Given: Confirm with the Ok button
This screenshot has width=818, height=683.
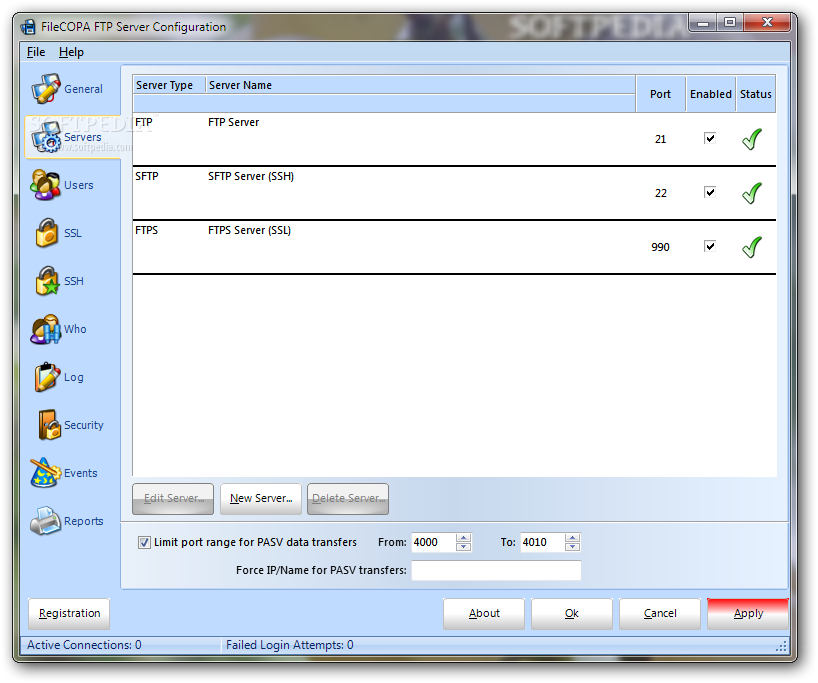Looking at the screenshot, I should click(x=572, y=614).
